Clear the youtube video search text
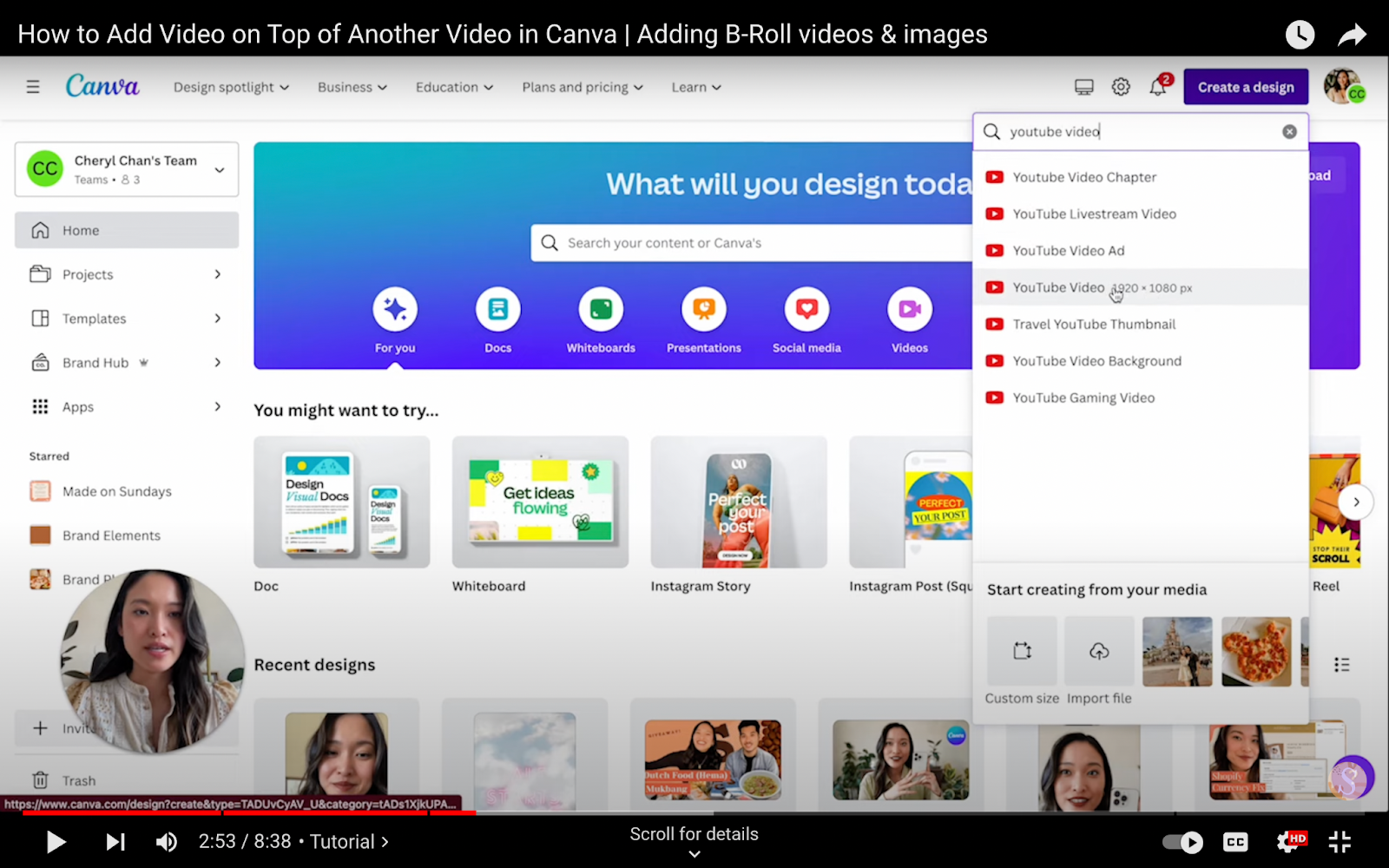 point(1289,131)
